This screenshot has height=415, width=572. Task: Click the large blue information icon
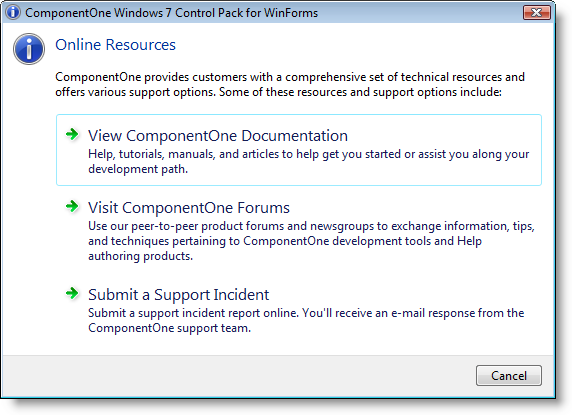point(29,49)
